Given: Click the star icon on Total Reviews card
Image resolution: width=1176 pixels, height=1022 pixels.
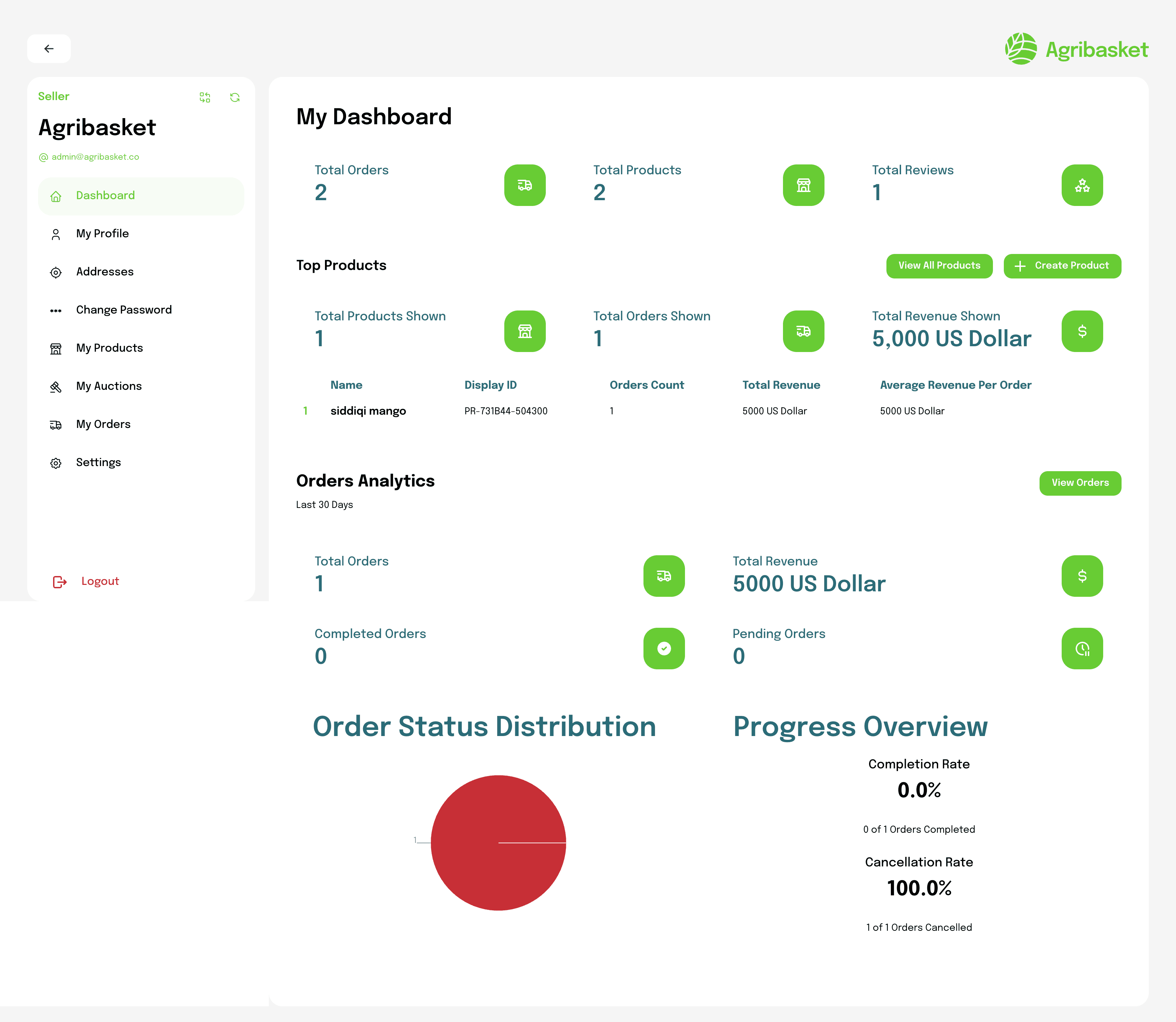Looking at the screenshot, I should click(1082, 185).
